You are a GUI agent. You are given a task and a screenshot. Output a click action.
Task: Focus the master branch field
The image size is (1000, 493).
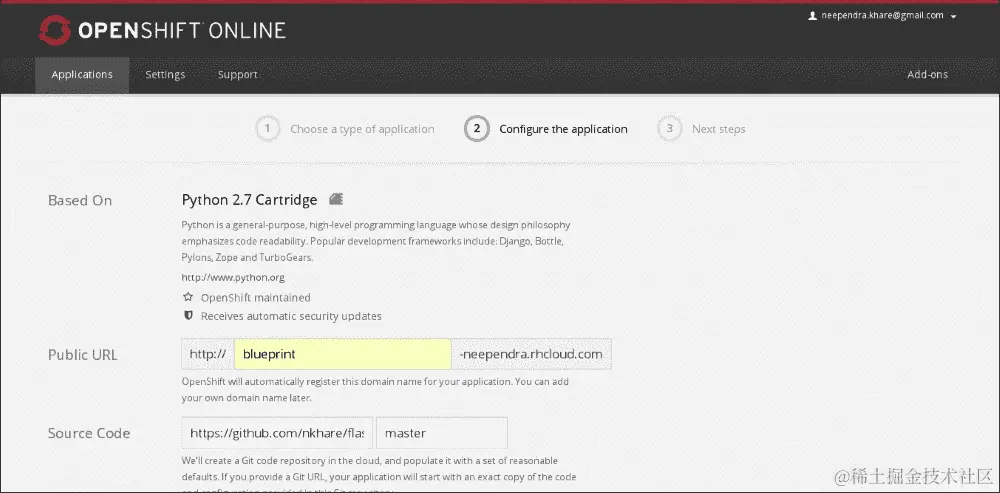(442, 433)
